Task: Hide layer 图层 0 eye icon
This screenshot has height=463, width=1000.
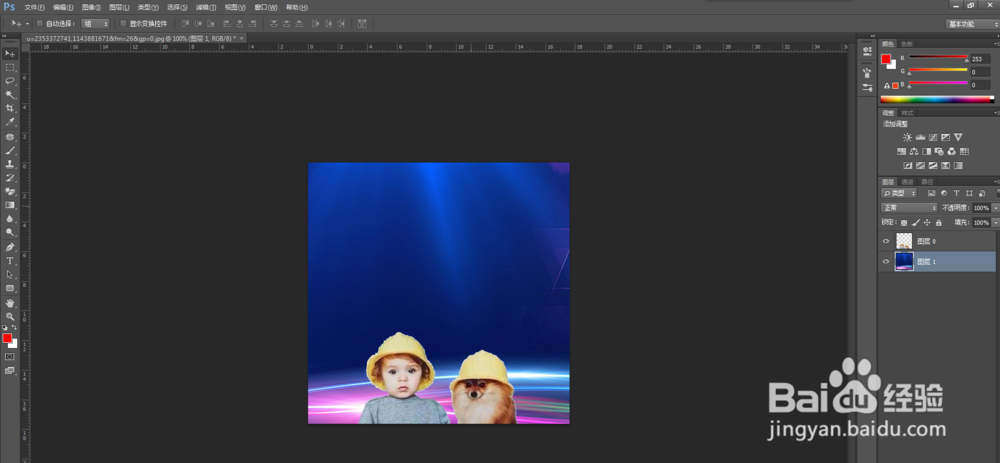Action: (886, 241)
